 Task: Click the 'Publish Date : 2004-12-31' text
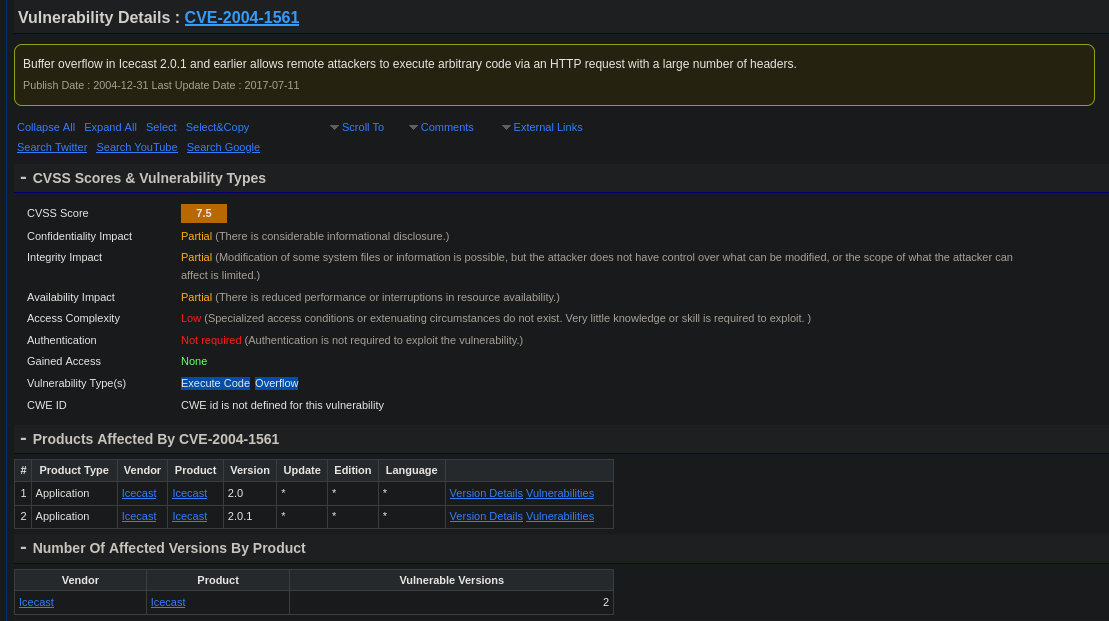pyautogui.click(x=86, y=85)
